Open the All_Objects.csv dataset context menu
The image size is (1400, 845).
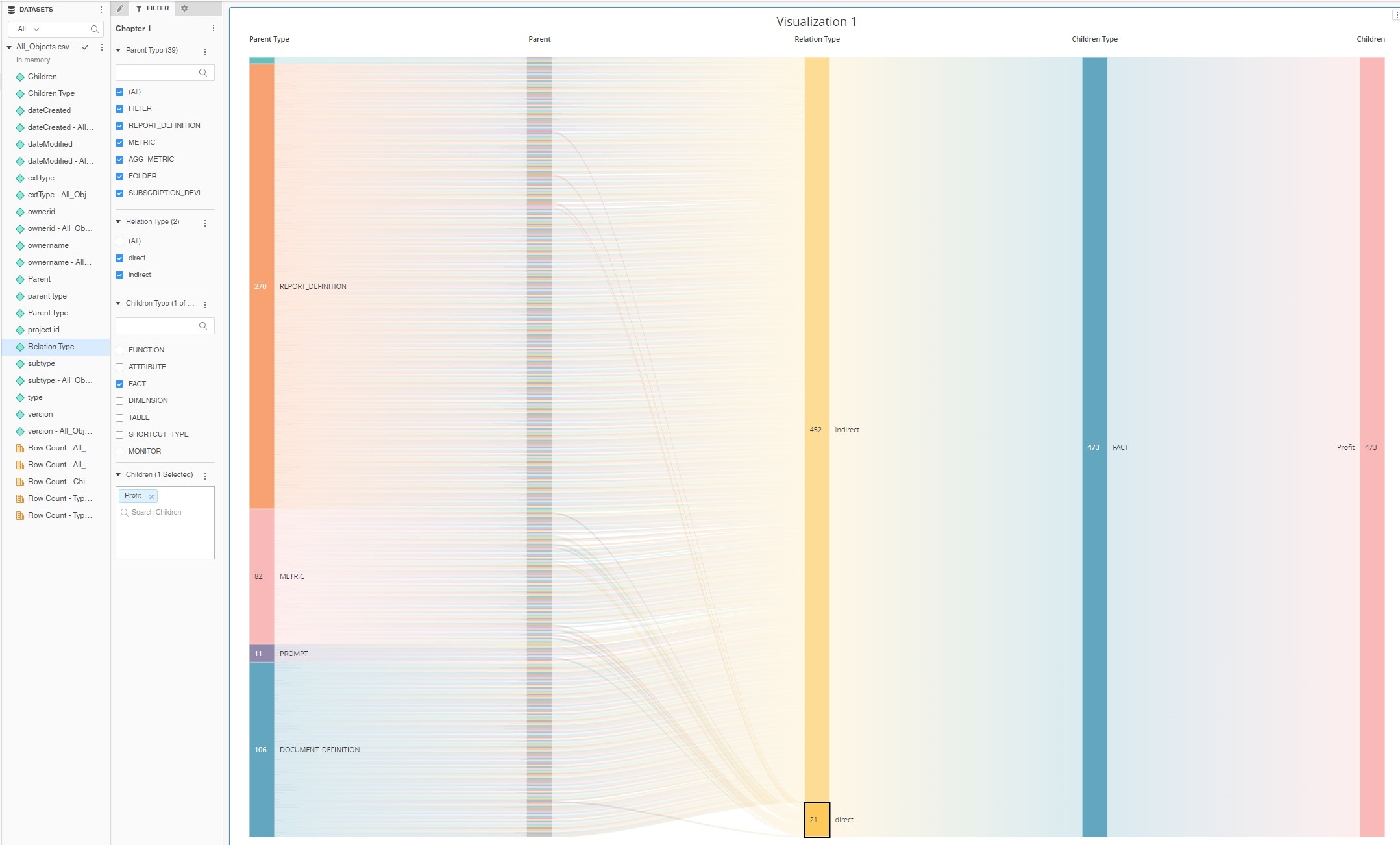pos(101,47)
